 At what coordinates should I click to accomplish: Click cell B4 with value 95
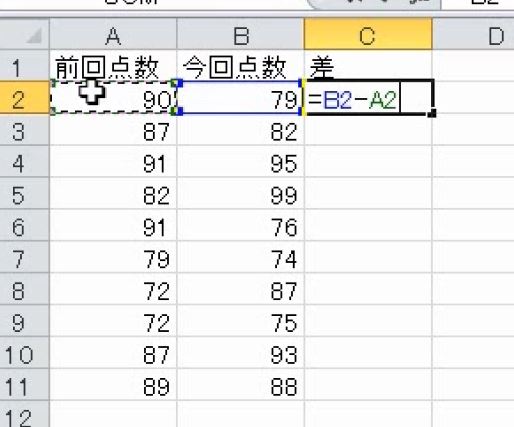tap(241, 162)
